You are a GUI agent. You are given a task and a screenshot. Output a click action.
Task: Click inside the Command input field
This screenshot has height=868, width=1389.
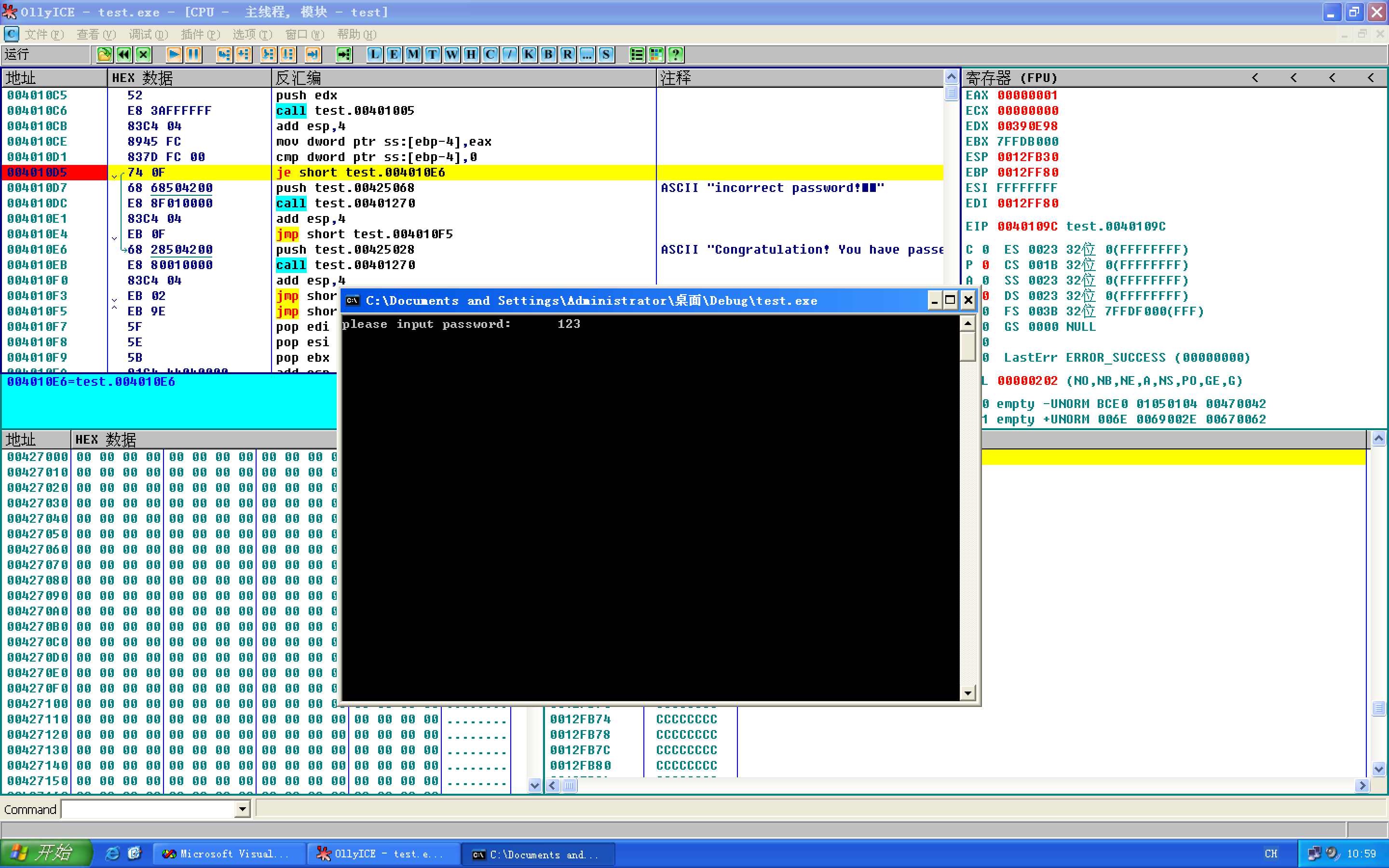(149, 810)
